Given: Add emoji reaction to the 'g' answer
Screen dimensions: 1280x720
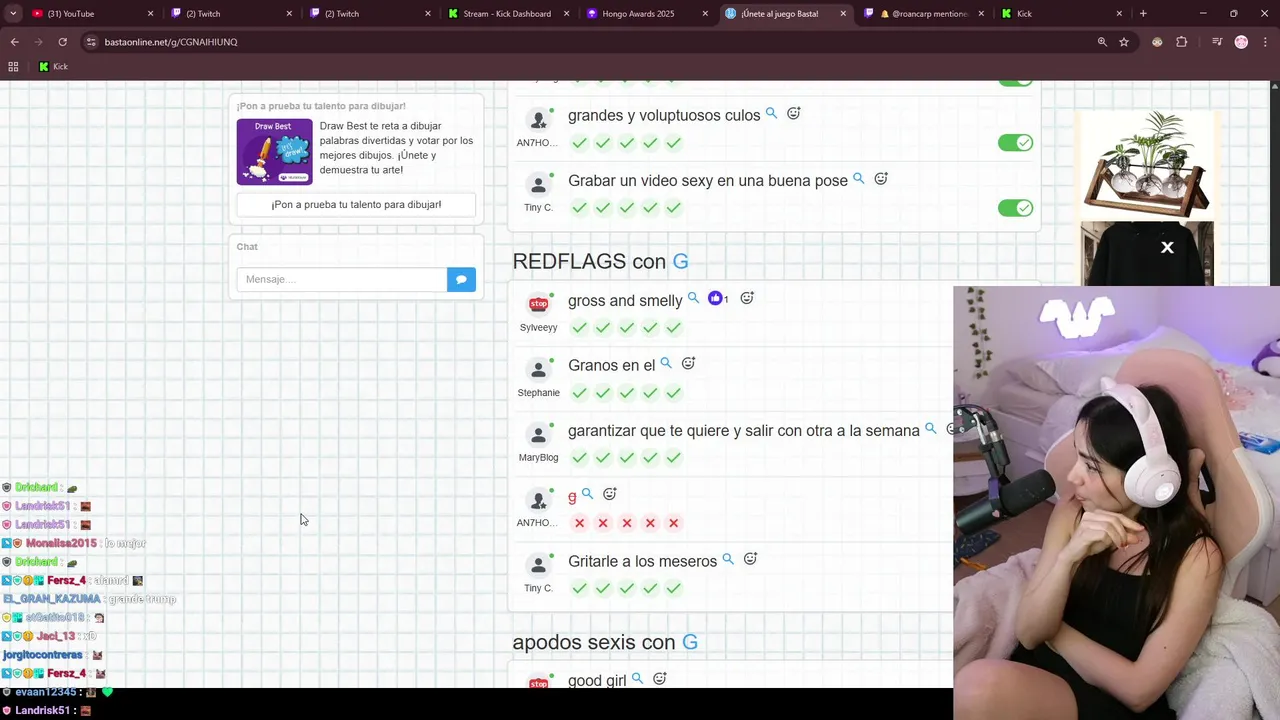Looking at the screenshot, I should coord(610,494).
